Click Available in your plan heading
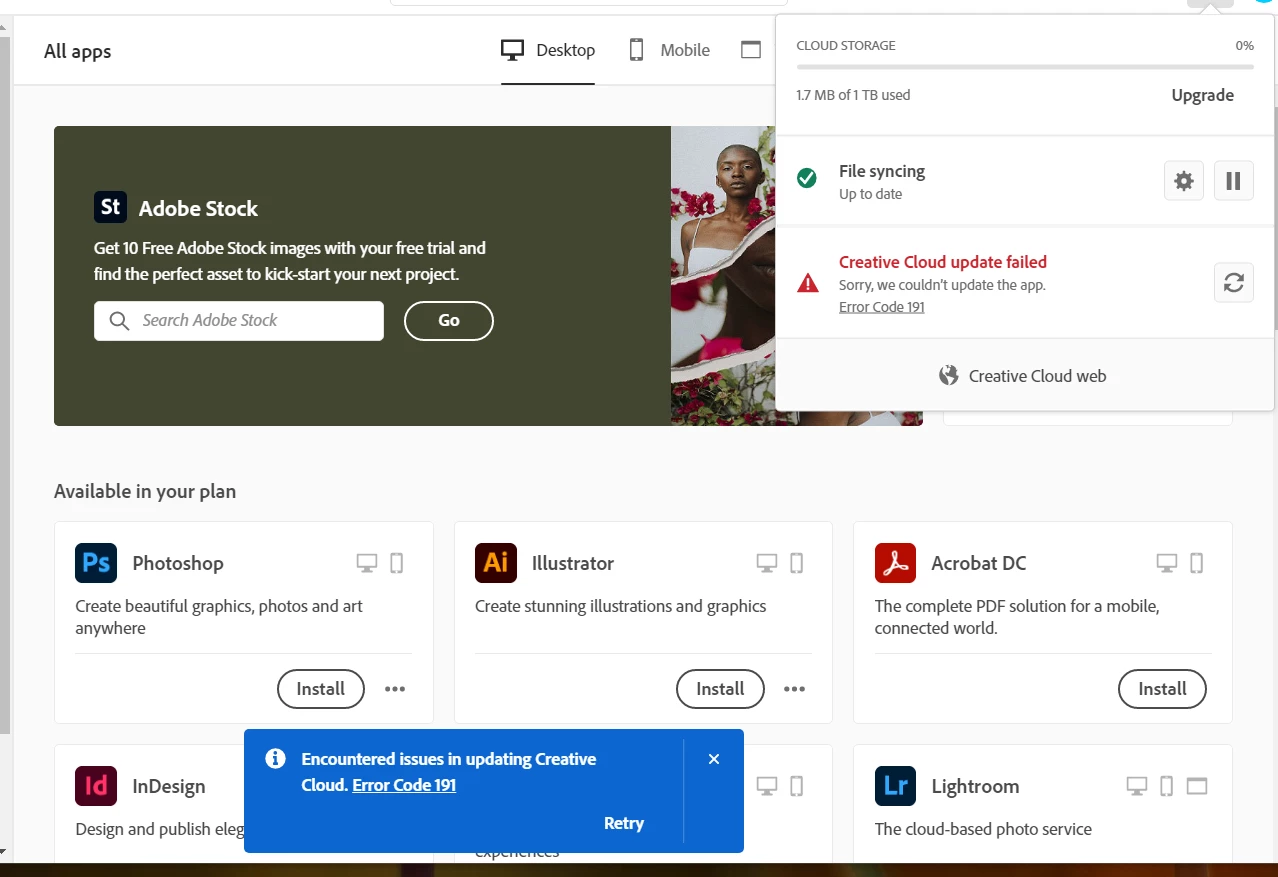This screenshot has height=877, width=1278. pyautogui.click(x=145, y=491)
